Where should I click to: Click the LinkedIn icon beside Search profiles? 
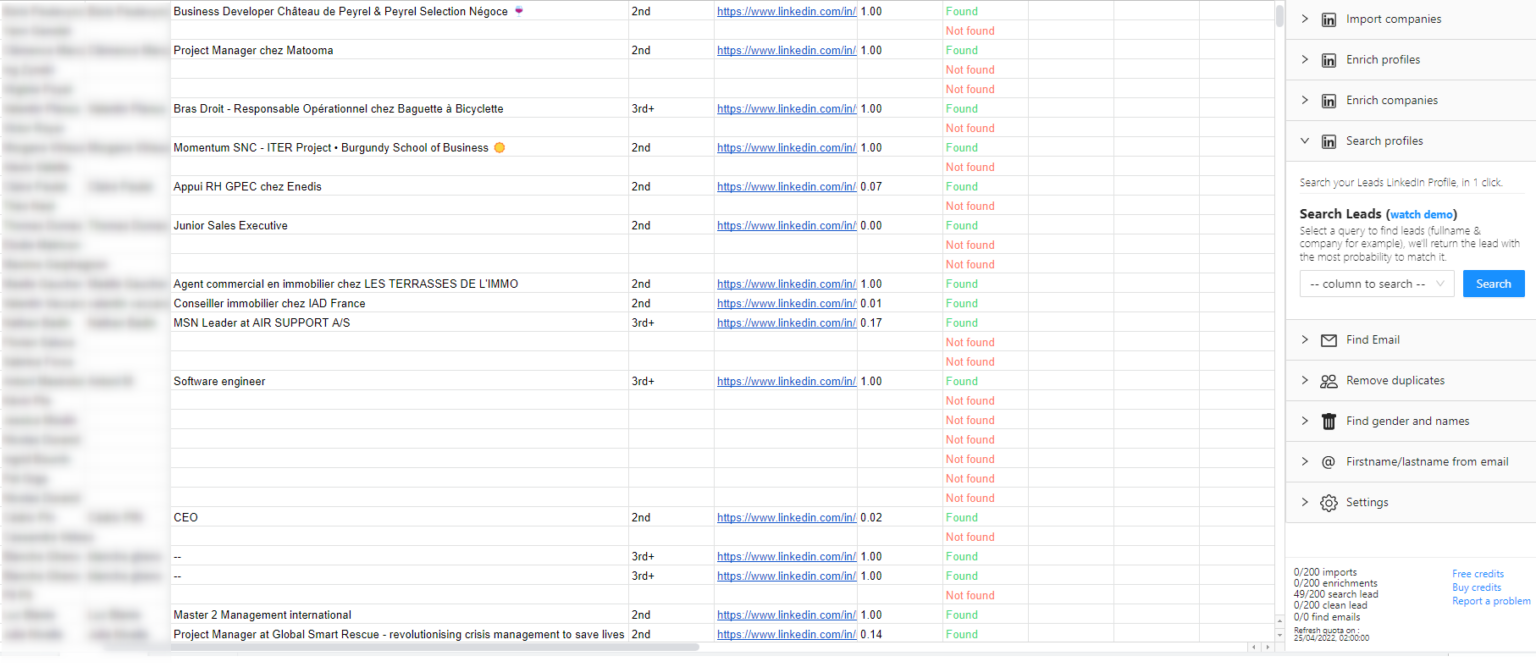pyautogui.click(x=1329, y=141)
